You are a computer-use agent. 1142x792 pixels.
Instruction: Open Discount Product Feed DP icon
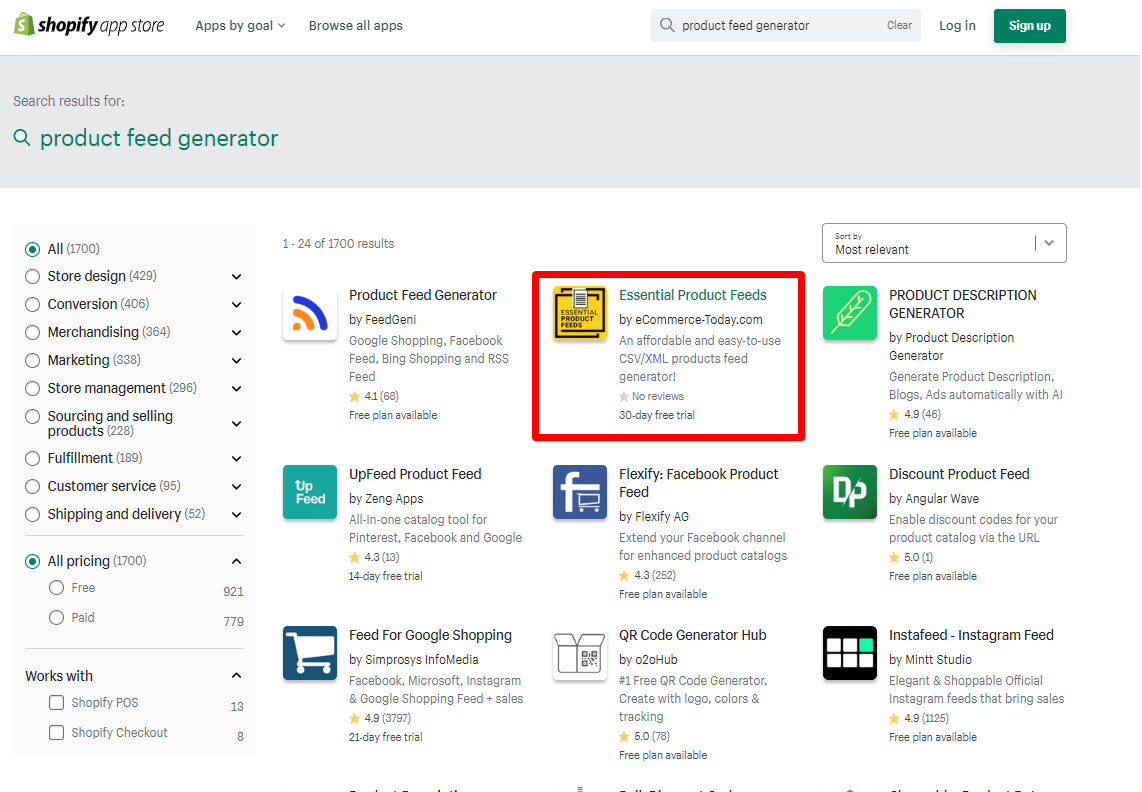pyautogui.click(x=850, y=493)
